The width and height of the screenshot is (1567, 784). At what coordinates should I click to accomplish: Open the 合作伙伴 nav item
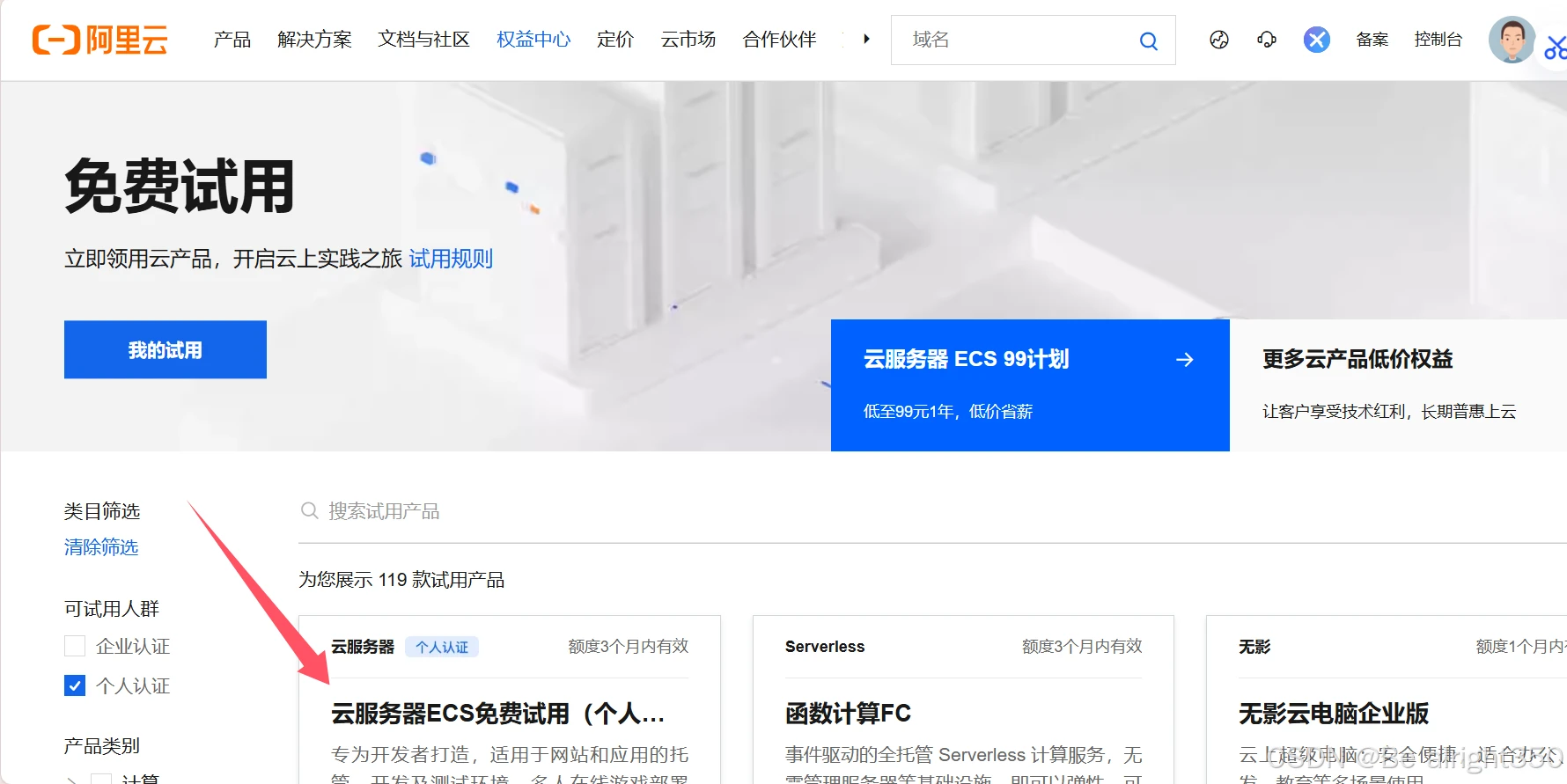coord(779,40)
